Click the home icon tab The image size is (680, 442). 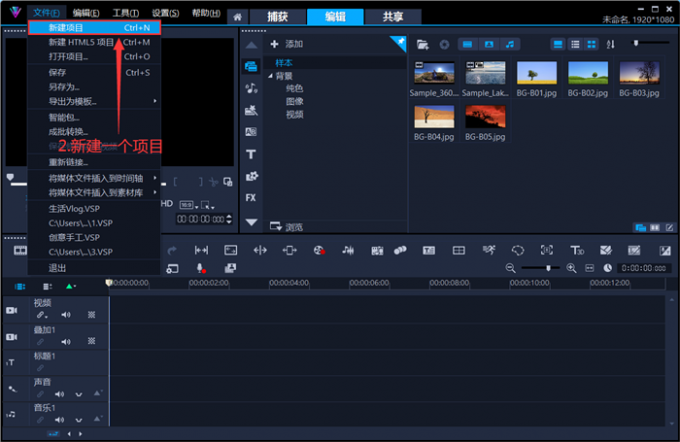pos(237,16)
